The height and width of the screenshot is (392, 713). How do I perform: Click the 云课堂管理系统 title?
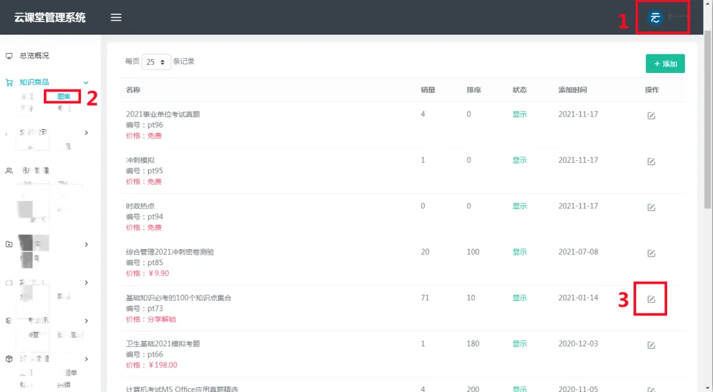tap(50, 18)
